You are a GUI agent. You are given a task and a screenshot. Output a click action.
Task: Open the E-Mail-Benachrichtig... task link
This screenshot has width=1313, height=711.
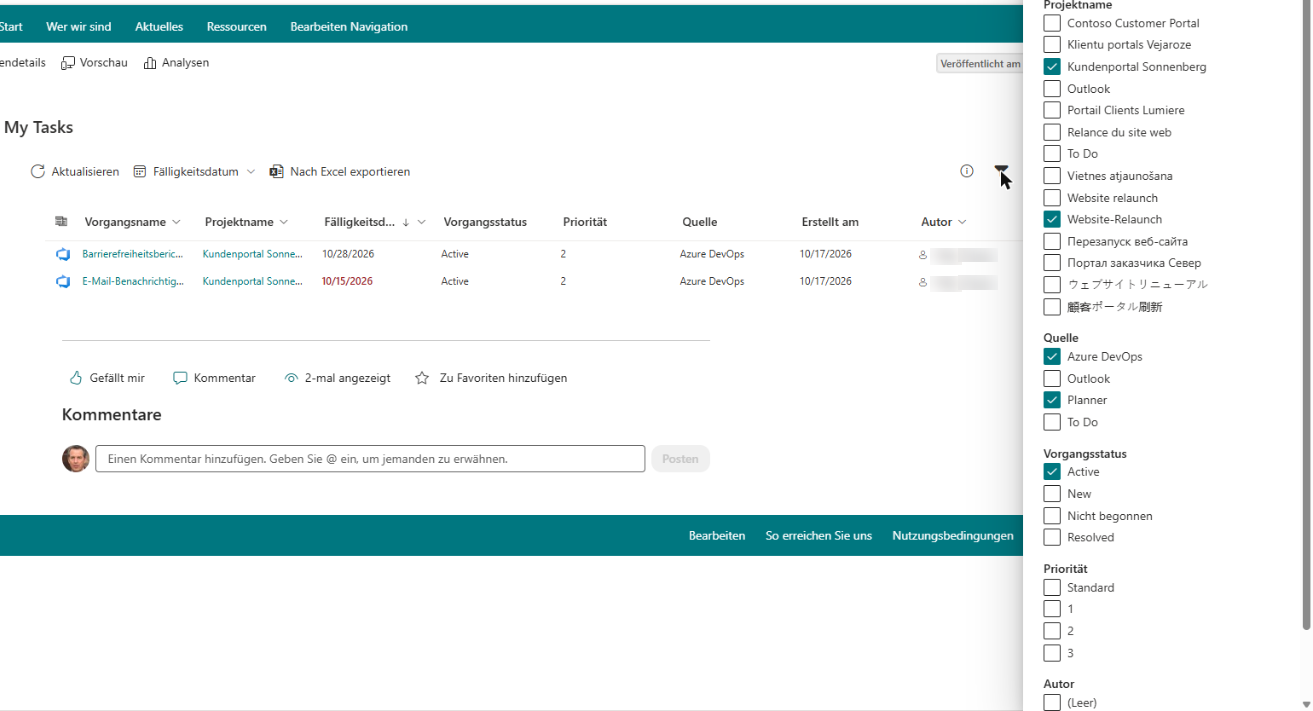(x=133, y=282)
